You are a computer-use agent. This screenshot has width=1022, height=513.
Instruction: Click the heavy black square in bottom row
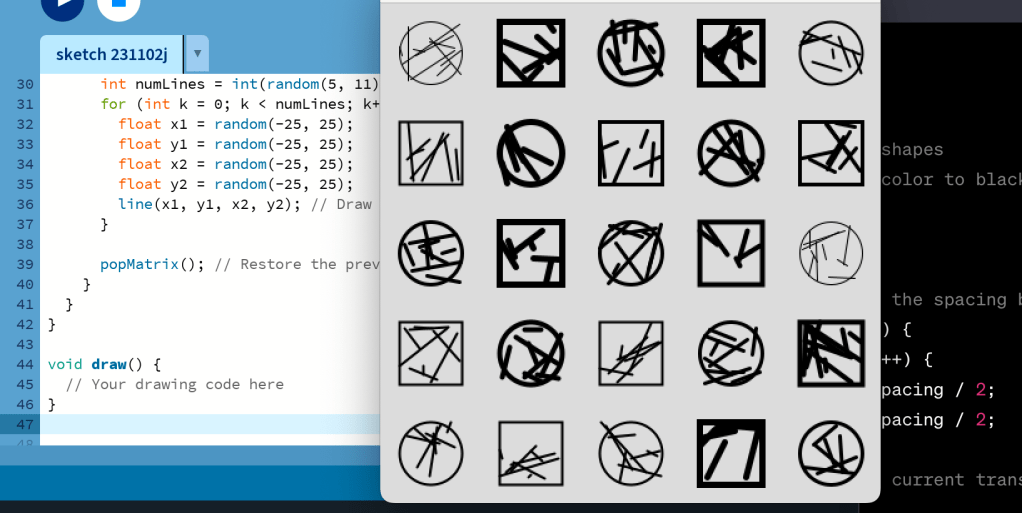tap(731, 453)
